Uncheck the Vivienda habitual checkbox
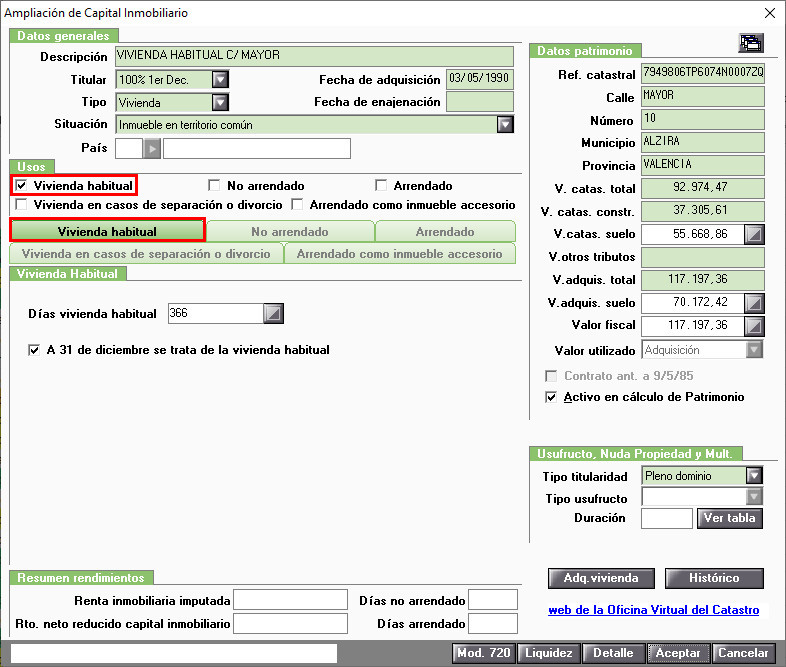 pyautogui.click(x=21, y=186)
